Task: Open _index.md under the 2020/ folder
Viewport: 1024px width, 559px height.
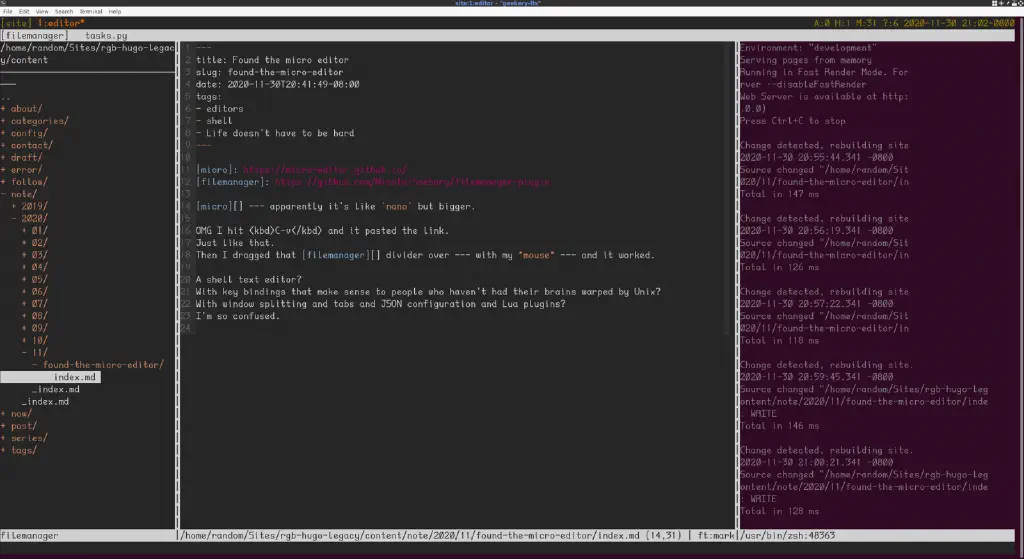Action: pos(45,402)
